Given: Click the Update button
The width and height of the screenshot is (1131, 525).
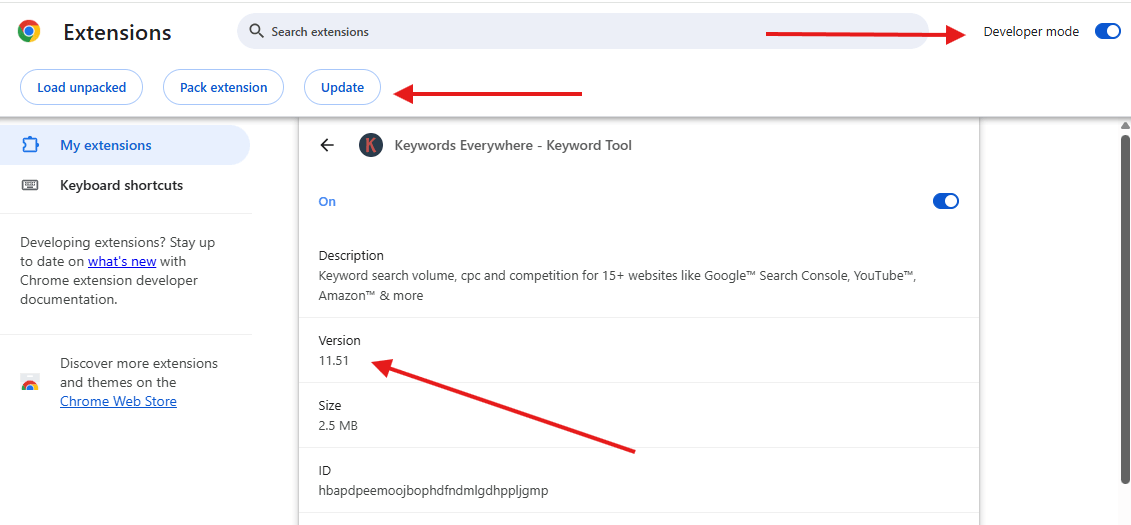Looking at the screenshot, I should point(342,87).
